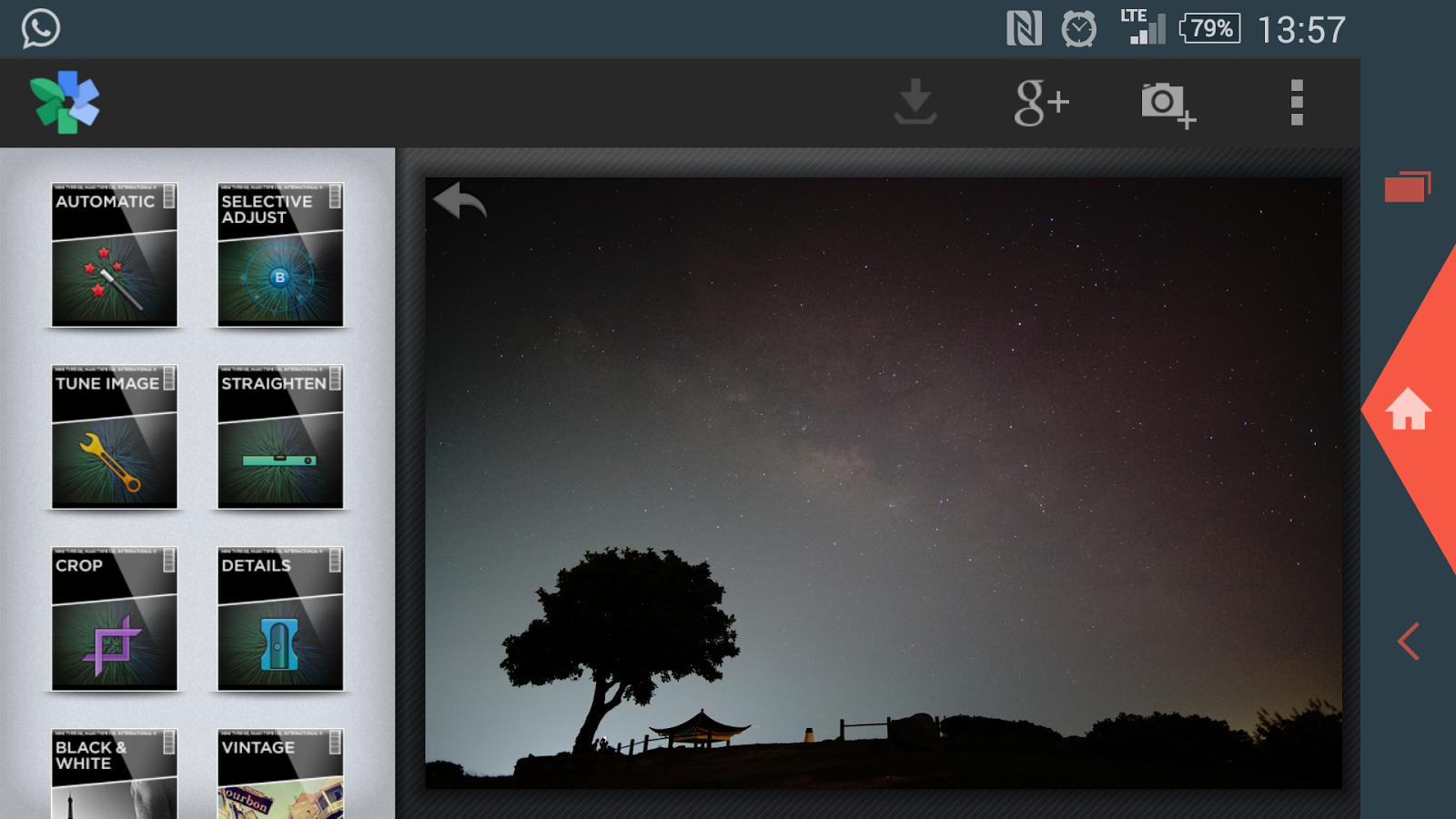
Task: Select the Tune Image tool
Action: pos(115,437)
